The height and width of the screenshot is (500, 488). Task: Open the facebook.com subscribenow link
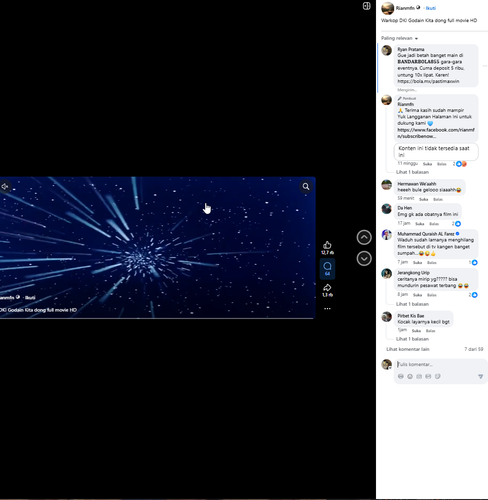[x=436, y=133]
